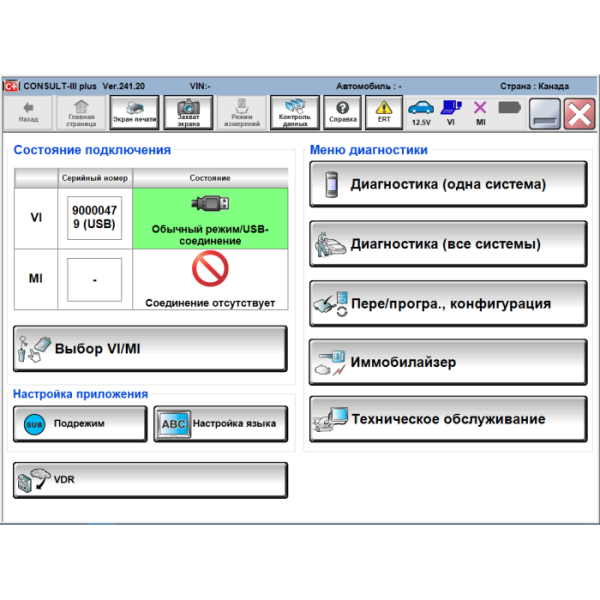600x600 pixels.
Task: Open the Главная страница home button
Action: pyautogui.click(x=81, y=112)
